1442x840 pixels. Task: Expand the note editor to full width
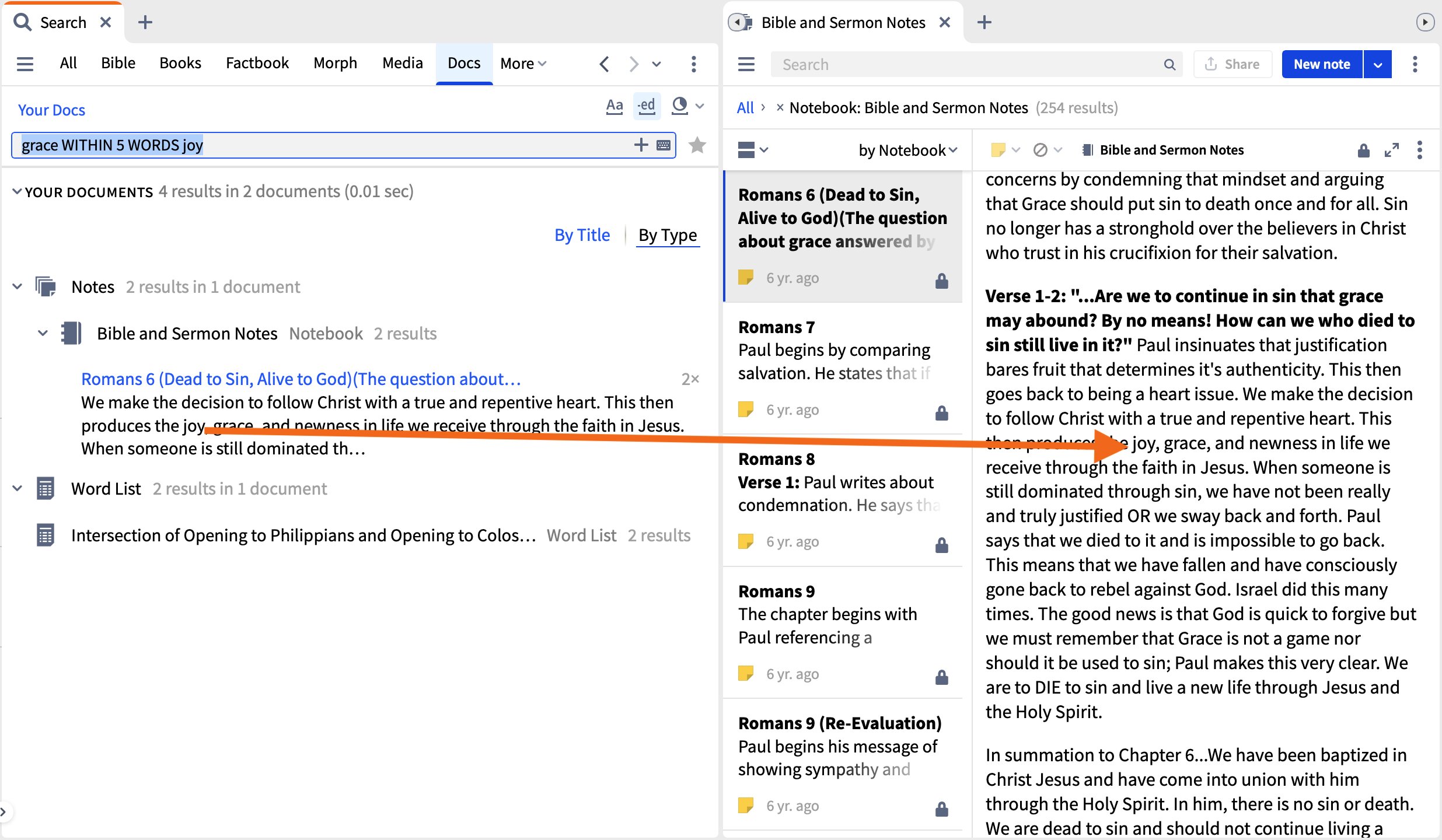click(1392, 150)
